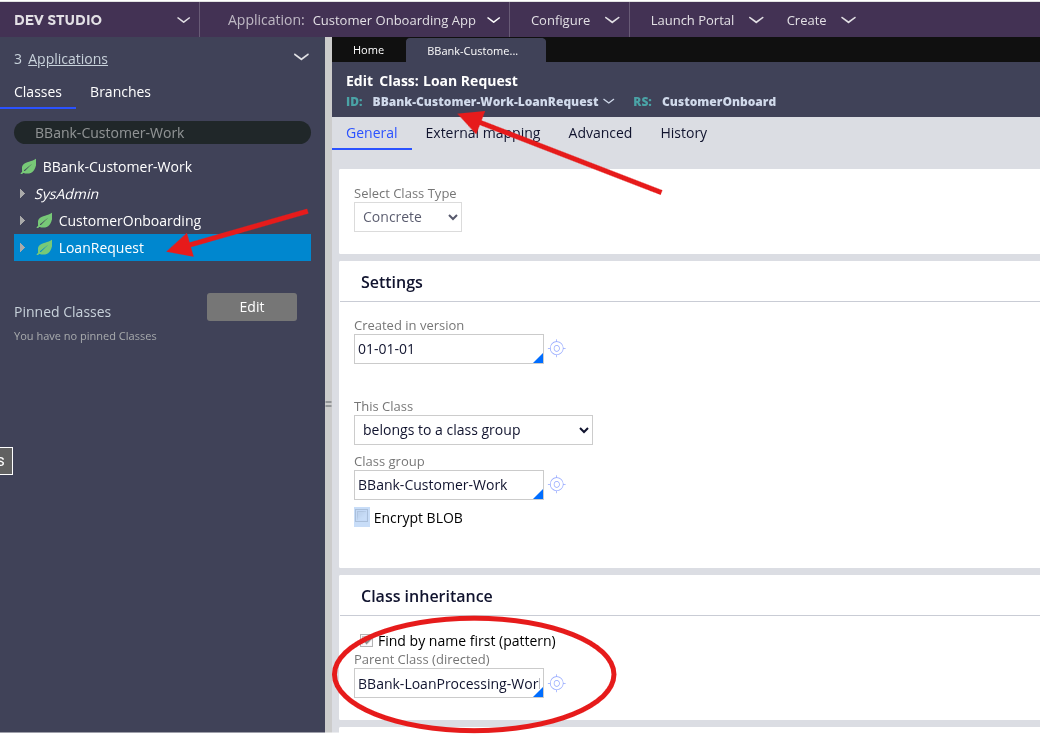Viewport: 1040px width, 734px height.
Task: Click target icon beside Parent Class field
Action: pos(557,684)
